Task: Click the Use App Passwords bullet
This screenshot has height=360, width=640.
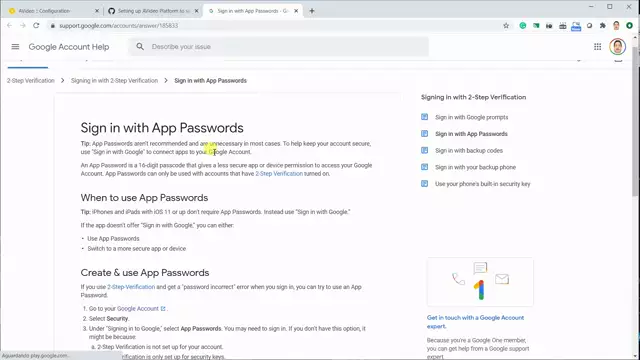Action: click(x=113, y=238)
